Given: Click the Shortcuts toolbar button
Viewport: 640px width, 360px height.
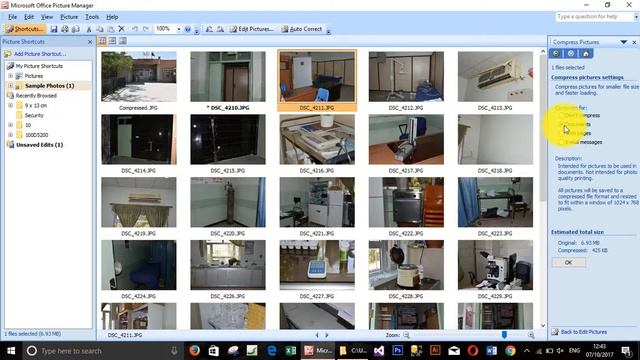Looking at the screenshot, I should 24,29.
